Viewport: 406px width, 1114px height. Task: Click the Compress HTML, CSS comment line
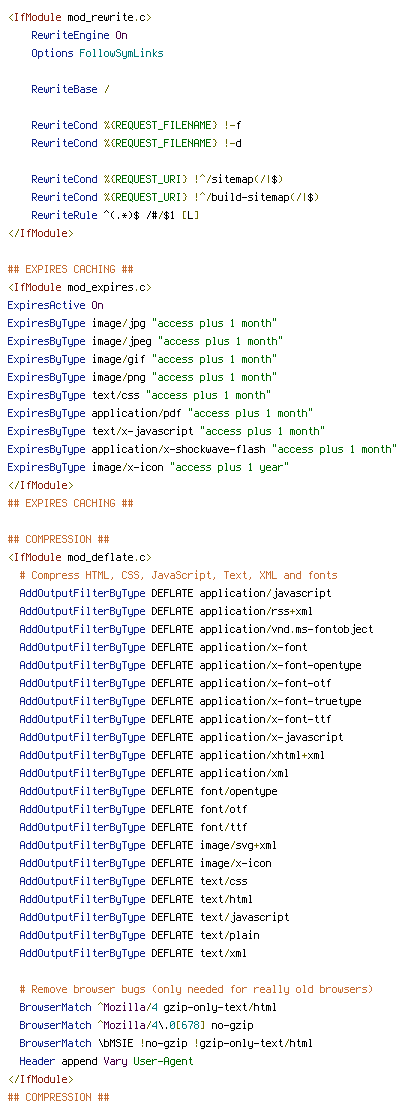pyautogui.click(x=178, y=575)
